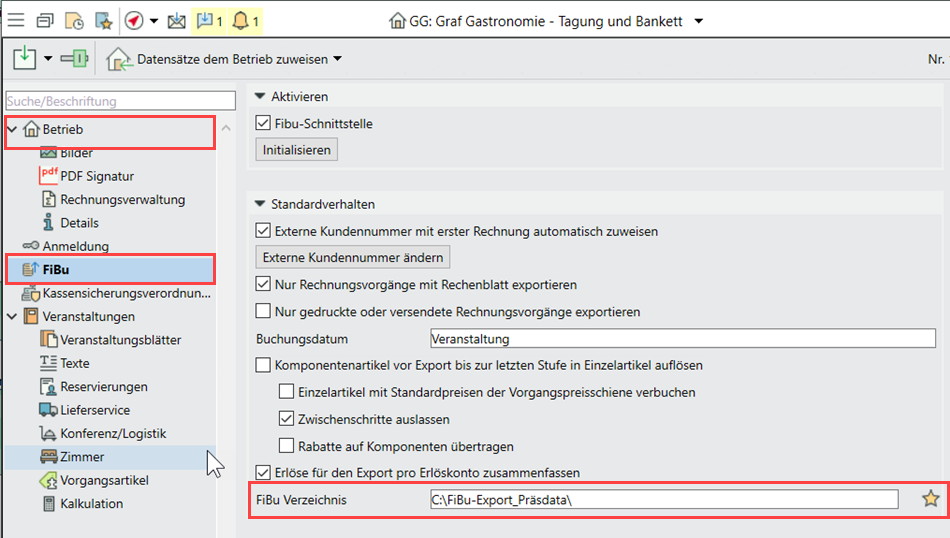Toggle the Fibu-Schnittstelle checkbox
Image resolution: width=950 pixels, height=538 pixels.
pyautogui.click(x=263, y=124)
